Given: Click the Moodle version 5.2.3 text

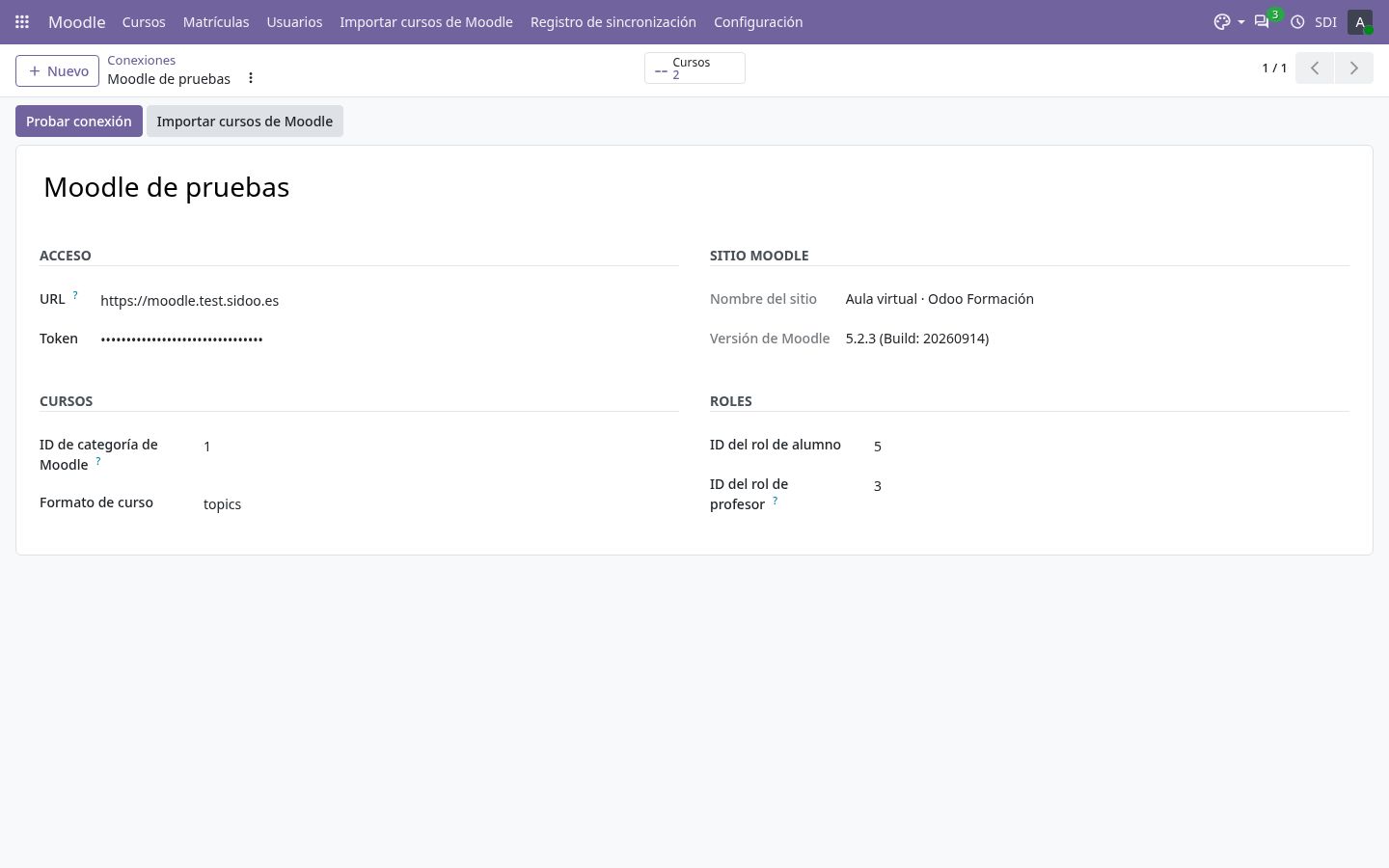Looking at the screenshot, I should (917, 339).
